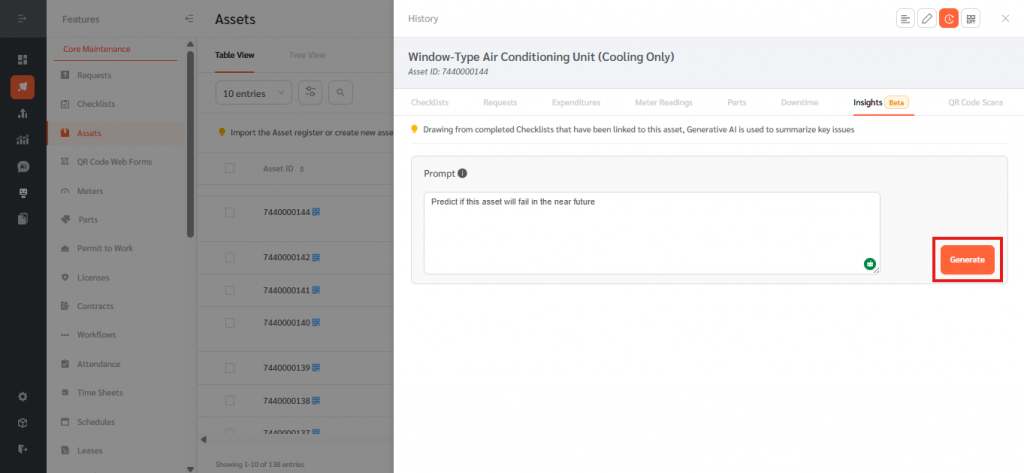Click the logout icon at sidebar bottom
Image resolution: width=1024 pixels, height=473 pixels.
click(x=23, y=448)
